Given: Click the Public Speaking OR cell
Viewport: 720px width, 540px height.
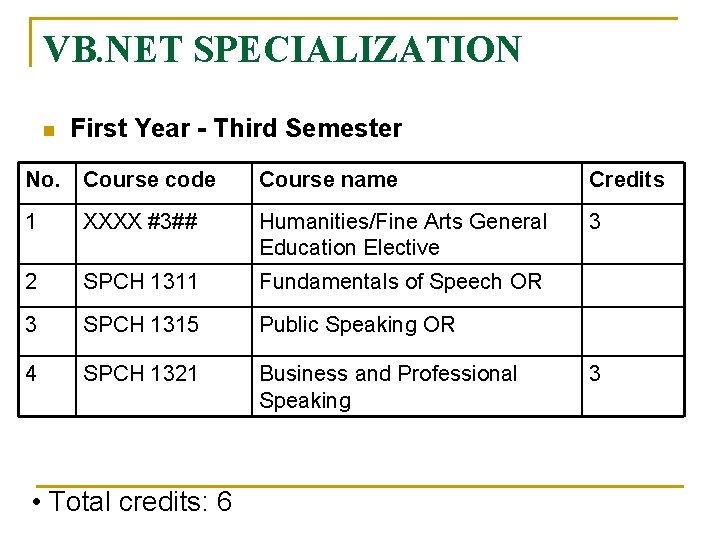Looking at the screenshot, I should pos(357,325).
